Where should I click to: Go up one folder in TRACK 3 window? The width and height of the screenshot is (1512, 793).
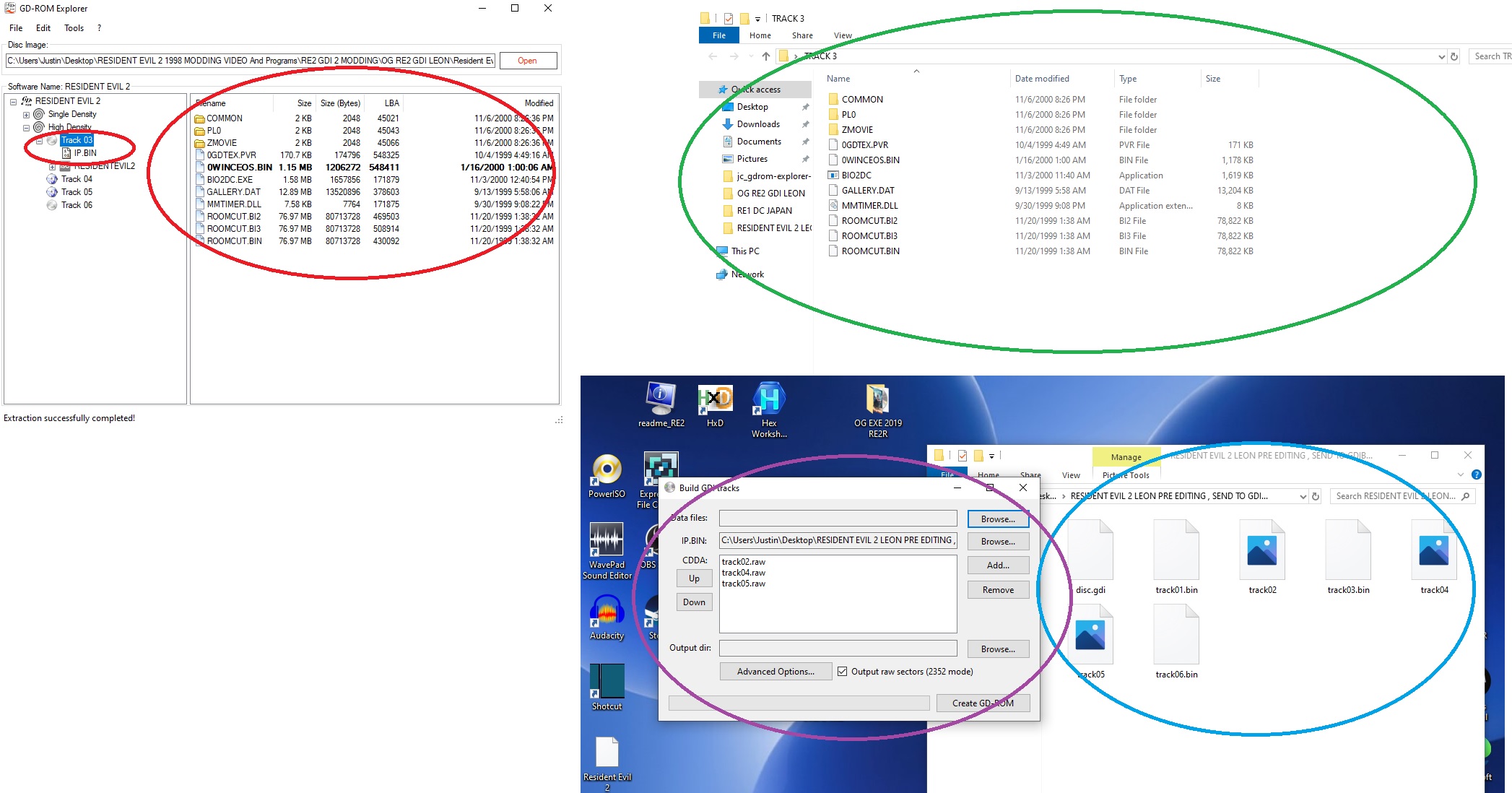[765, 56]
